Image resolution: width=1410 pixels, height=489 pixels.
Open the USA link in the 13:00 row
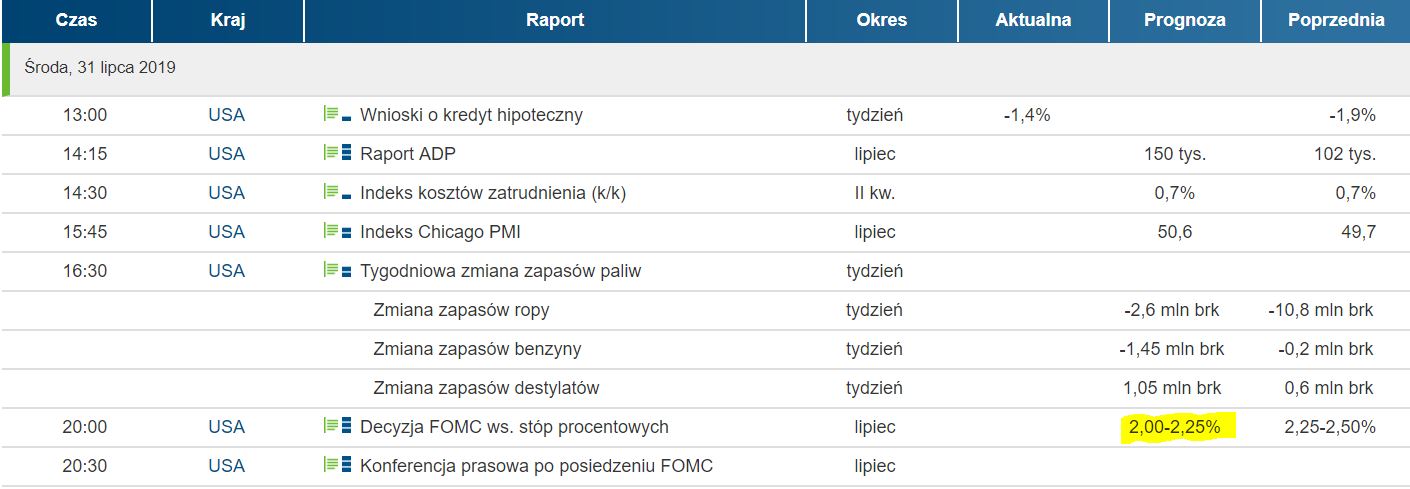coord(226,115)
